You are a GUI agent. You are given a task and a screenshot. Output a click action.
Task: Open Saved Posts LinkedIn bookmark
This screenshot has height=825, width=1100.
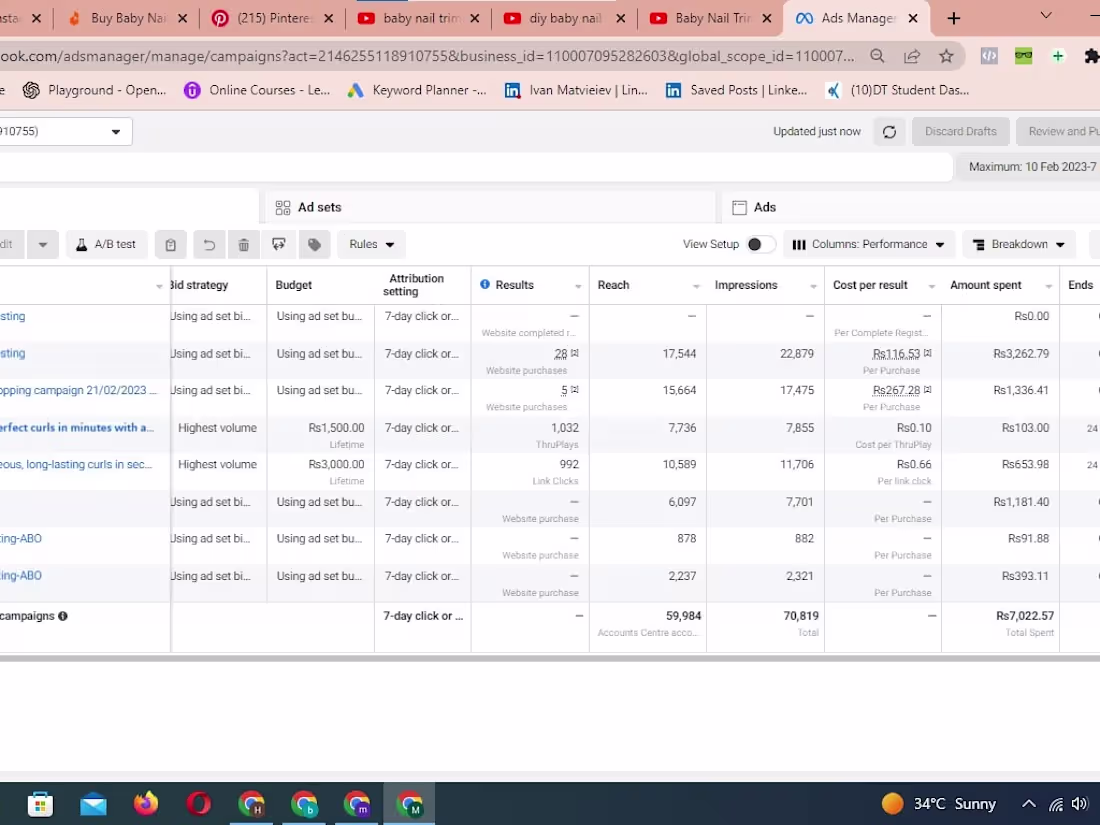pyautogui.click(x=736, y=90)
